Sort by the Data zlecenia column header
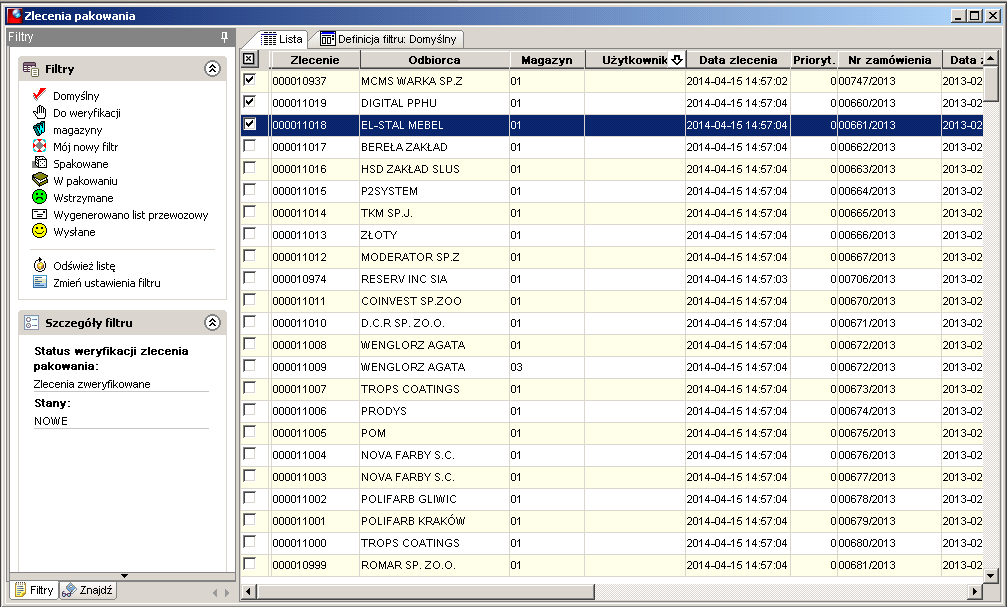Image resolution: width=1007 pixels, height=607 pixels. [738, 60]
